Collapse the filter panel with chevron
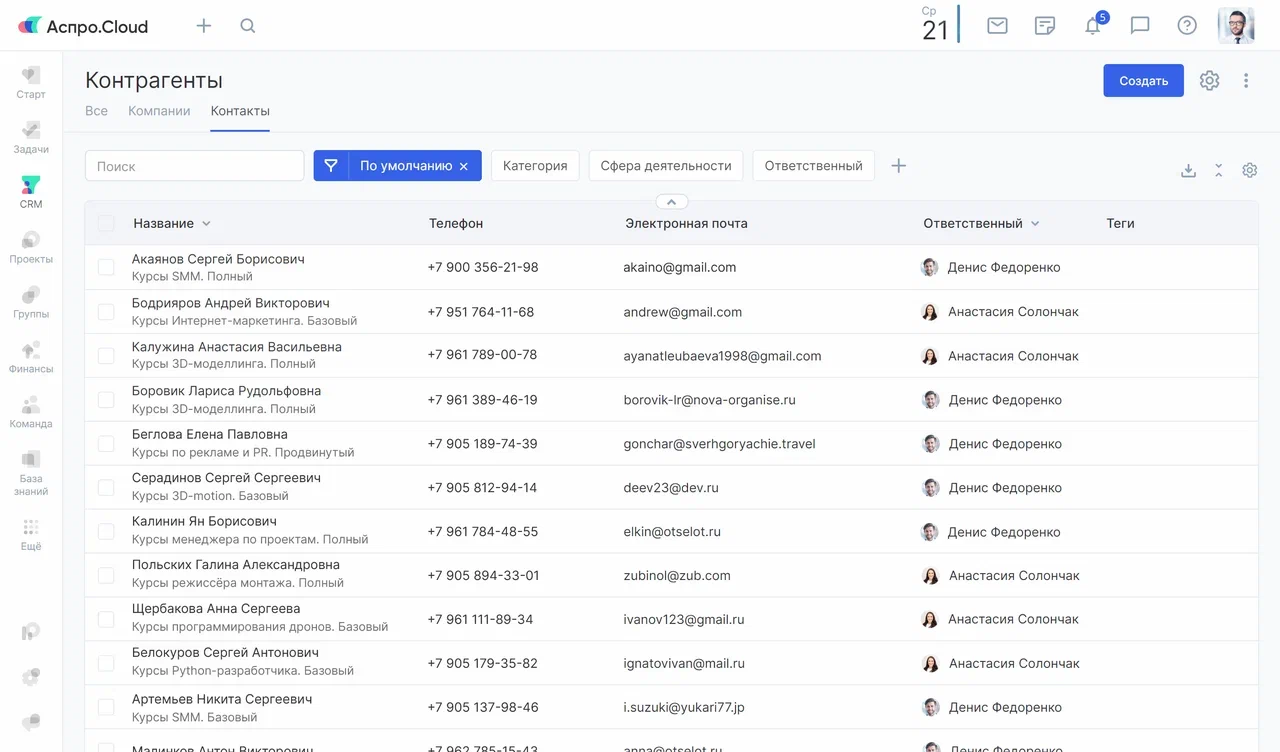The image size is (1280, 752). (x=671, y=202)
